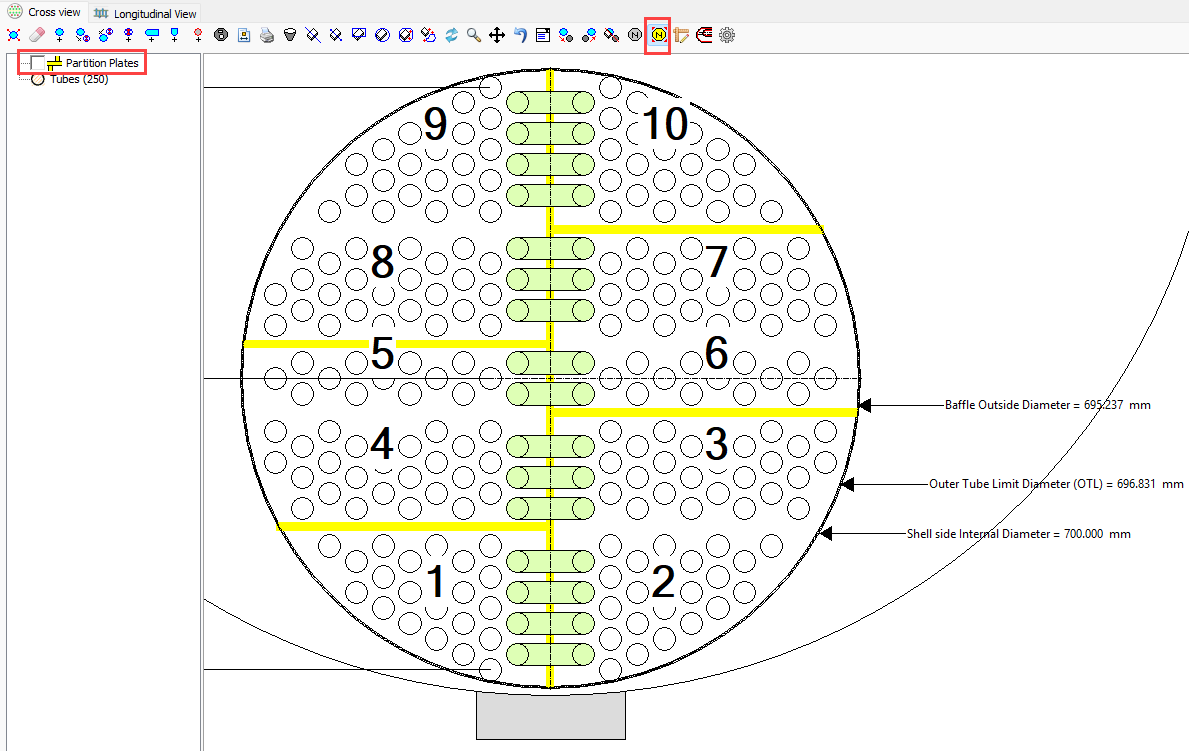The width and height of the screenshot is (1189, 751).
Task: Tick the Partition Plates checkbox
Action: point(37,63)
